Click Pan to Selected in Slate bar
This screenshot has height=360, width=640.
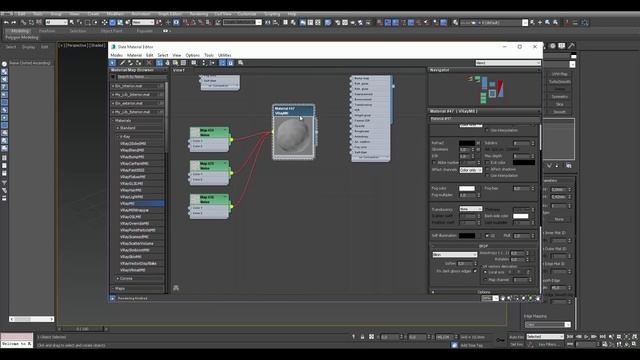(538, 298)
